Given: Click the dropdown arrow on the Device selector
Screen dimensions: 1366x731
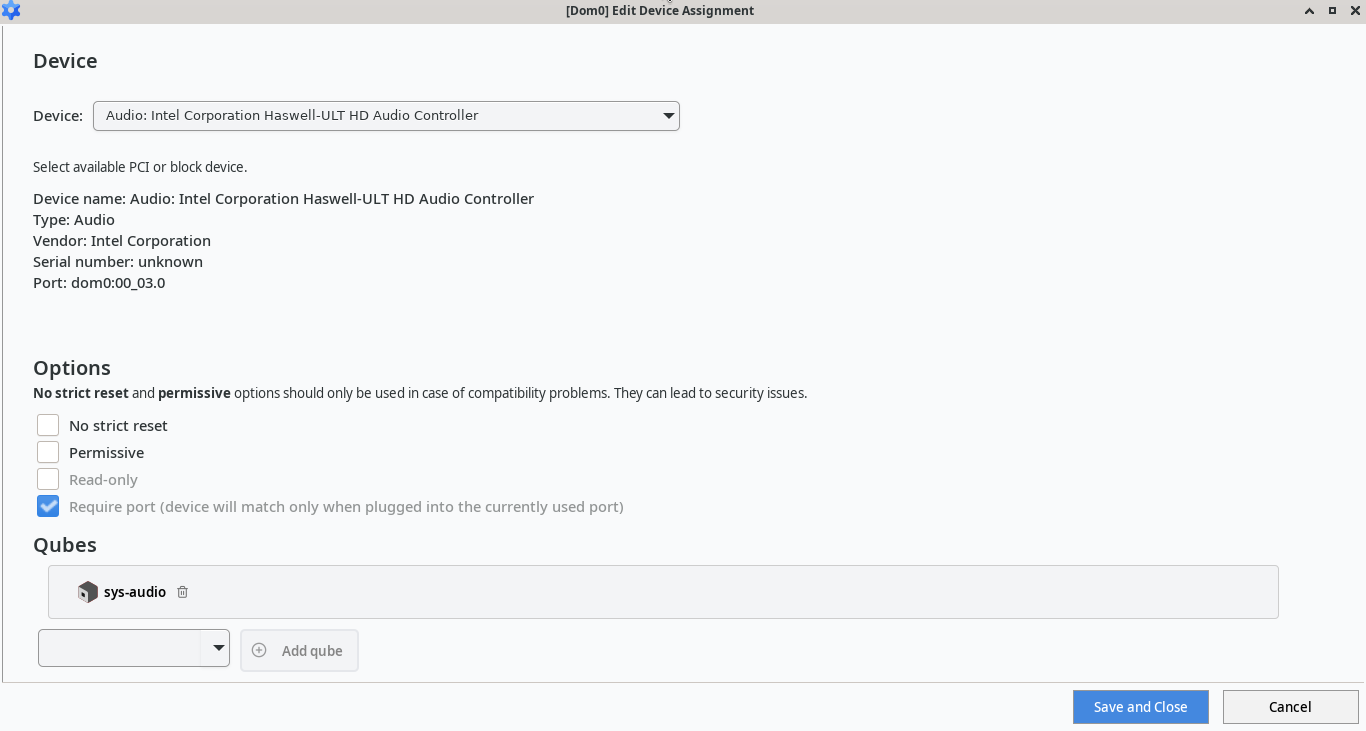Looking at the screenshot, I should click(x=667, y=116).
